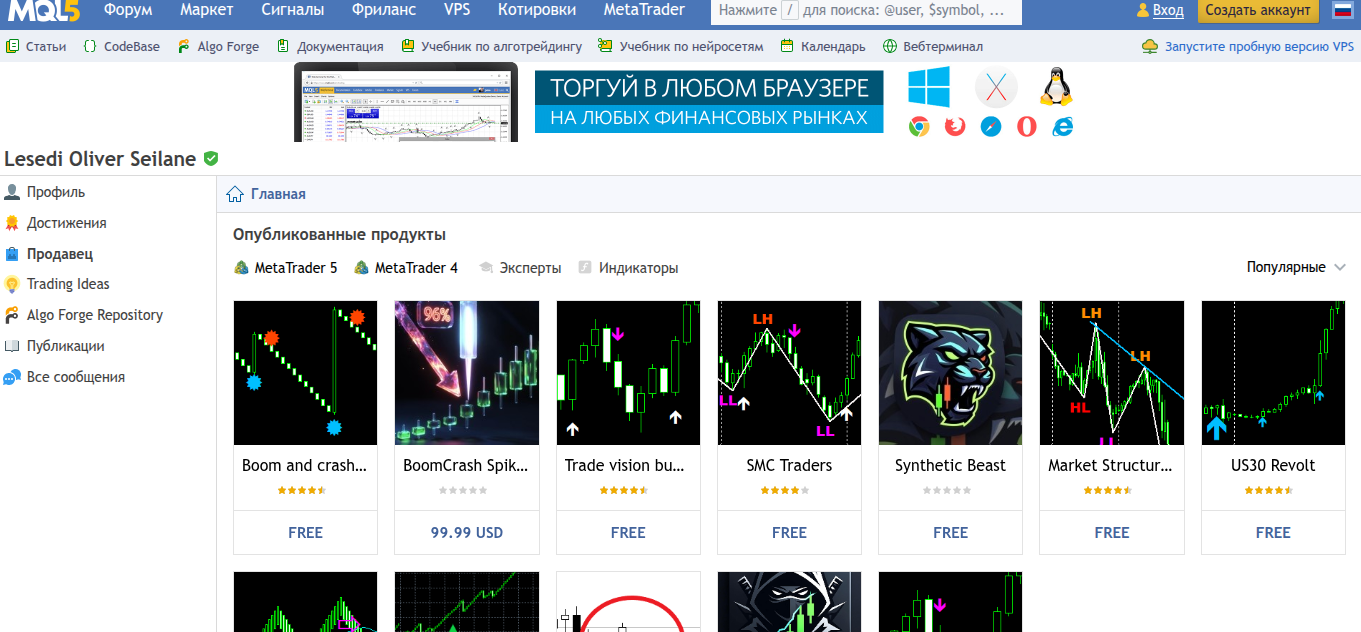Click the VPS trial cloud icon
Screen dimensions: 1361x632
click(1150, 46)
